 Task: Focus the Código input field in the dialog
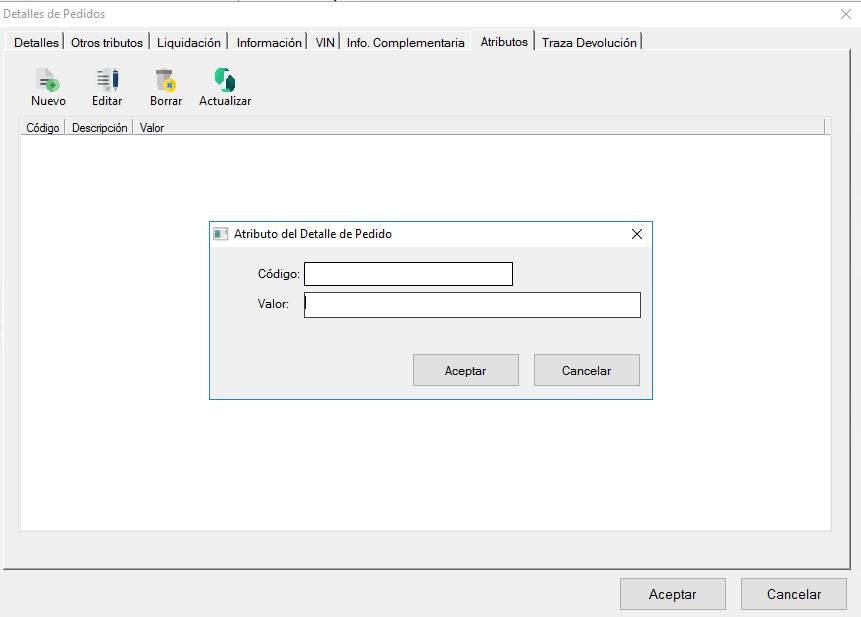[x=408, y=274]
